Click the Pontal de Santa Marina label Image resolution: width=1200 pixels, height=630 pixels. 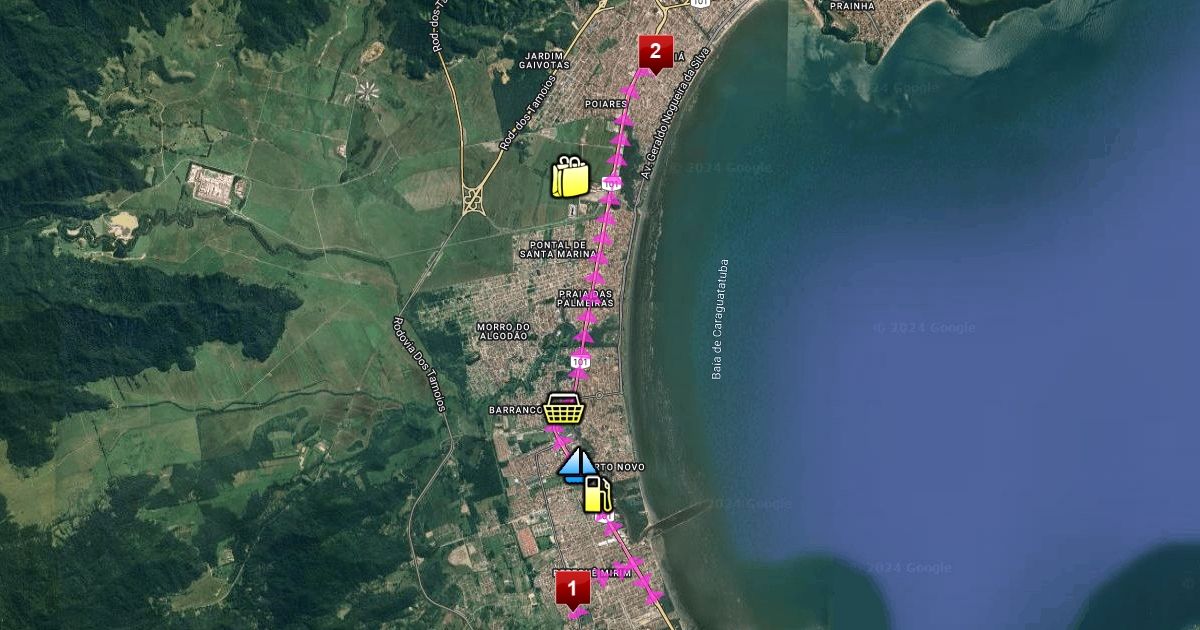(558, 249)
